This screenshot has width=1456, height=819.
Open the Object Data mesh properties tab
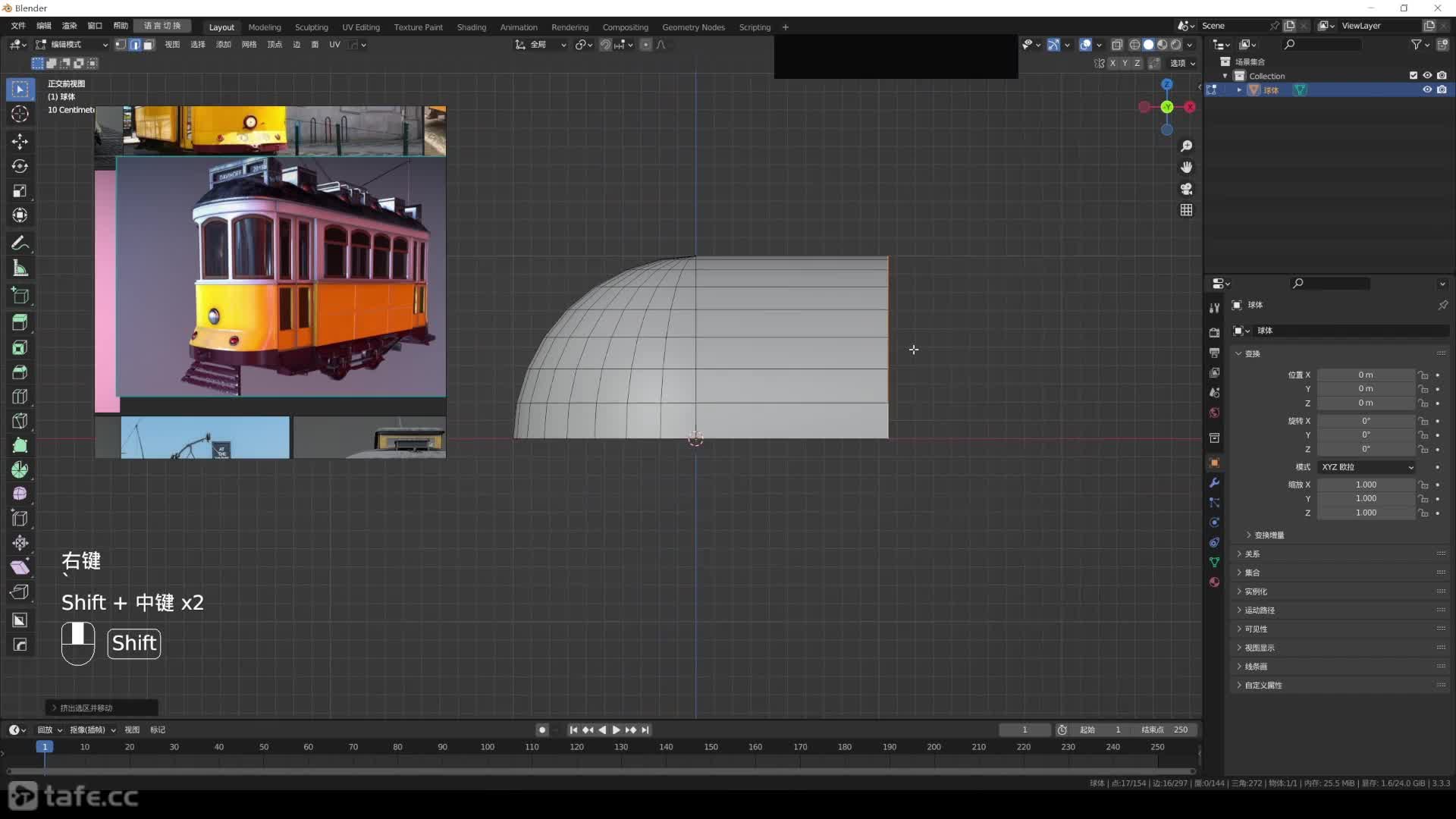pos(1214,562)
